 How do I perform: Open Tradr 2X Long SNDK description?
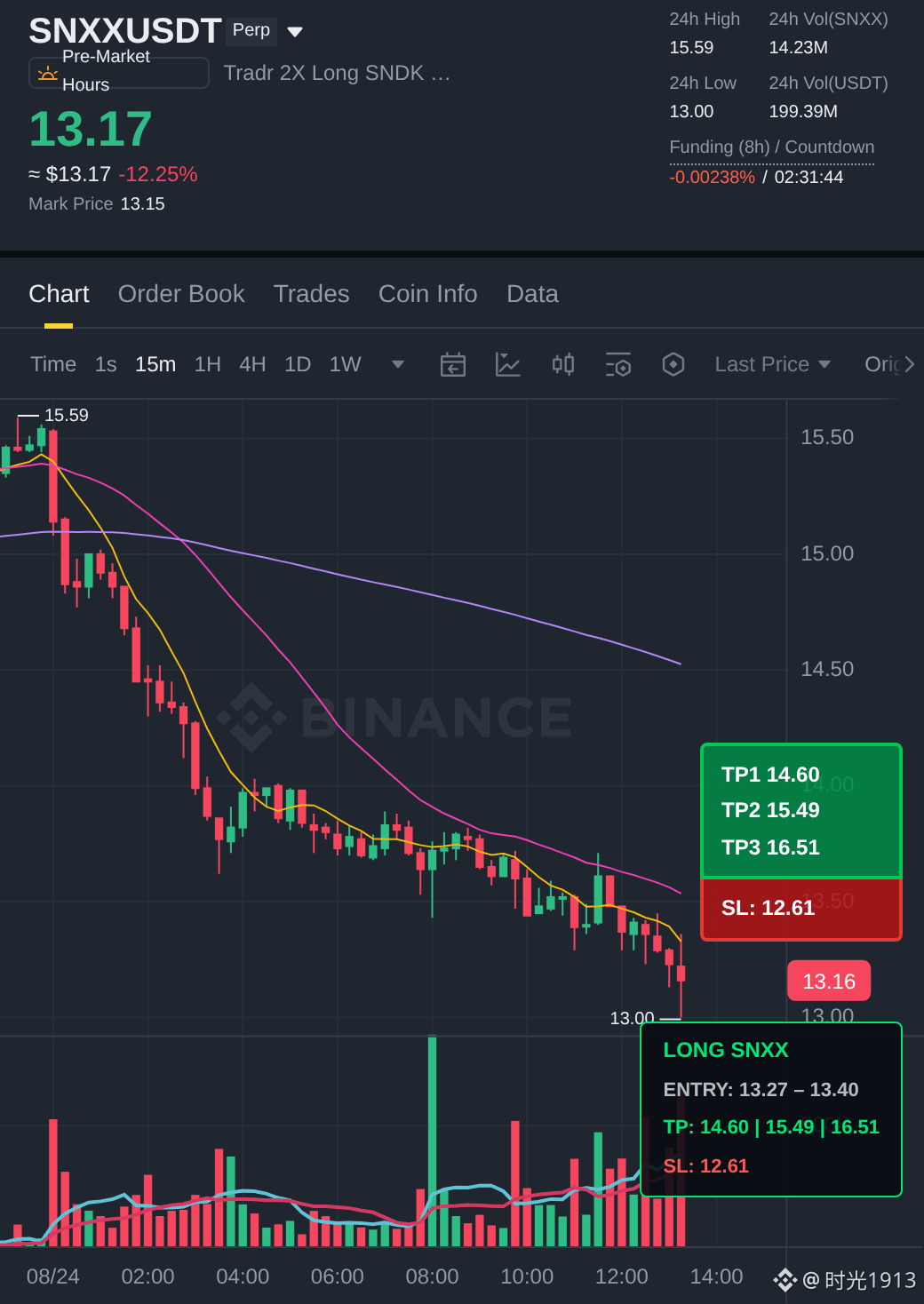pos(337,73)
